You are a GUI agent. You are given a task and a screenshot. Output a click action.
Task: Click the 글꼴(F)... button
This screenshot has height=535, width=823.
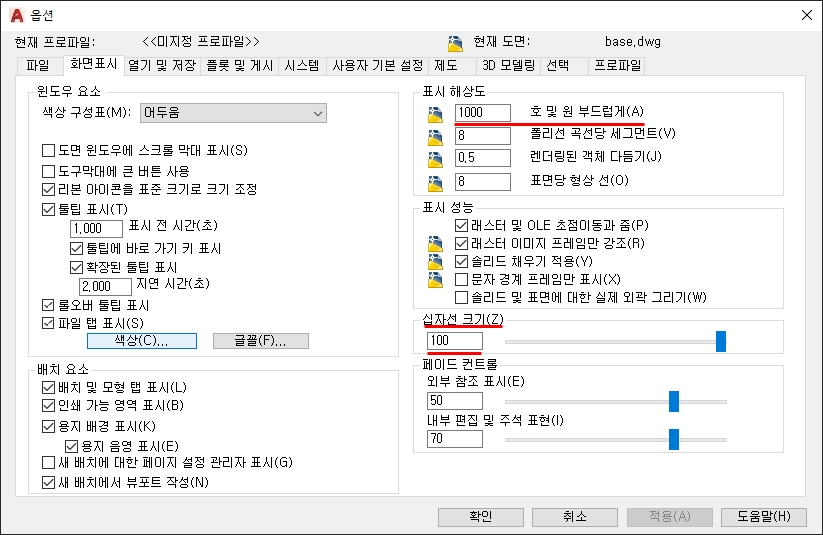click(x=260, y=341)
